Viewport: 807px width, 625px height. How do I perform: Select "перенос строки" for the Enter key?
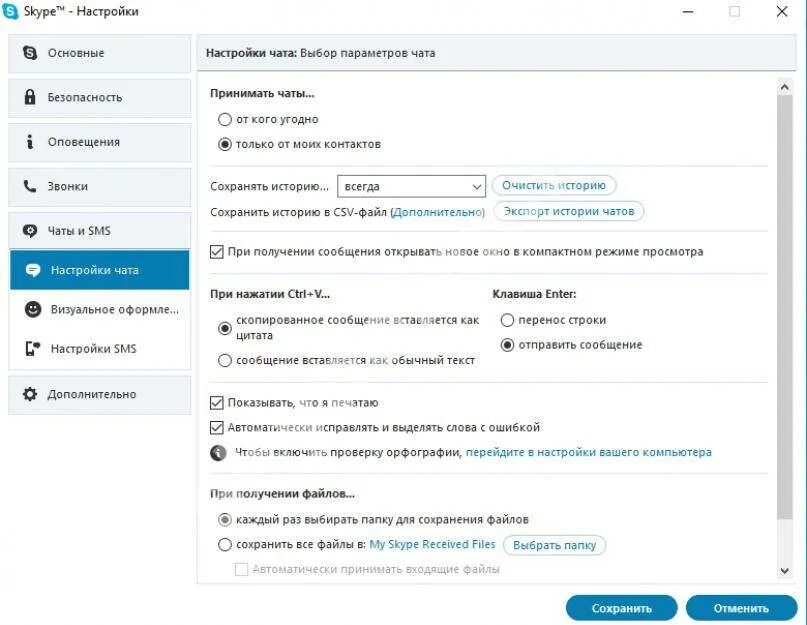[507, 320]
